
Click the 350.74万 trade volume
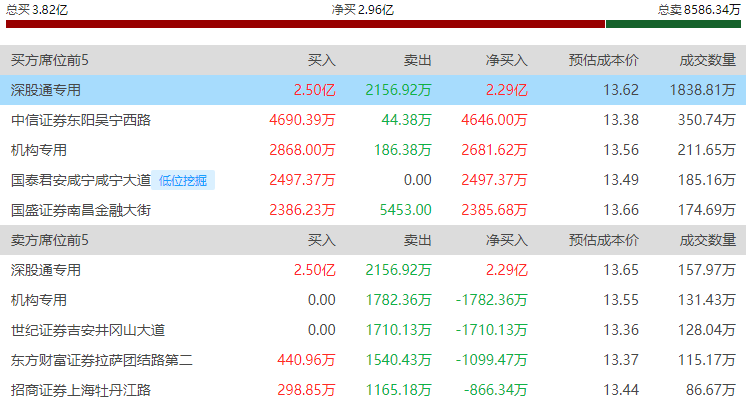(707, 120)
